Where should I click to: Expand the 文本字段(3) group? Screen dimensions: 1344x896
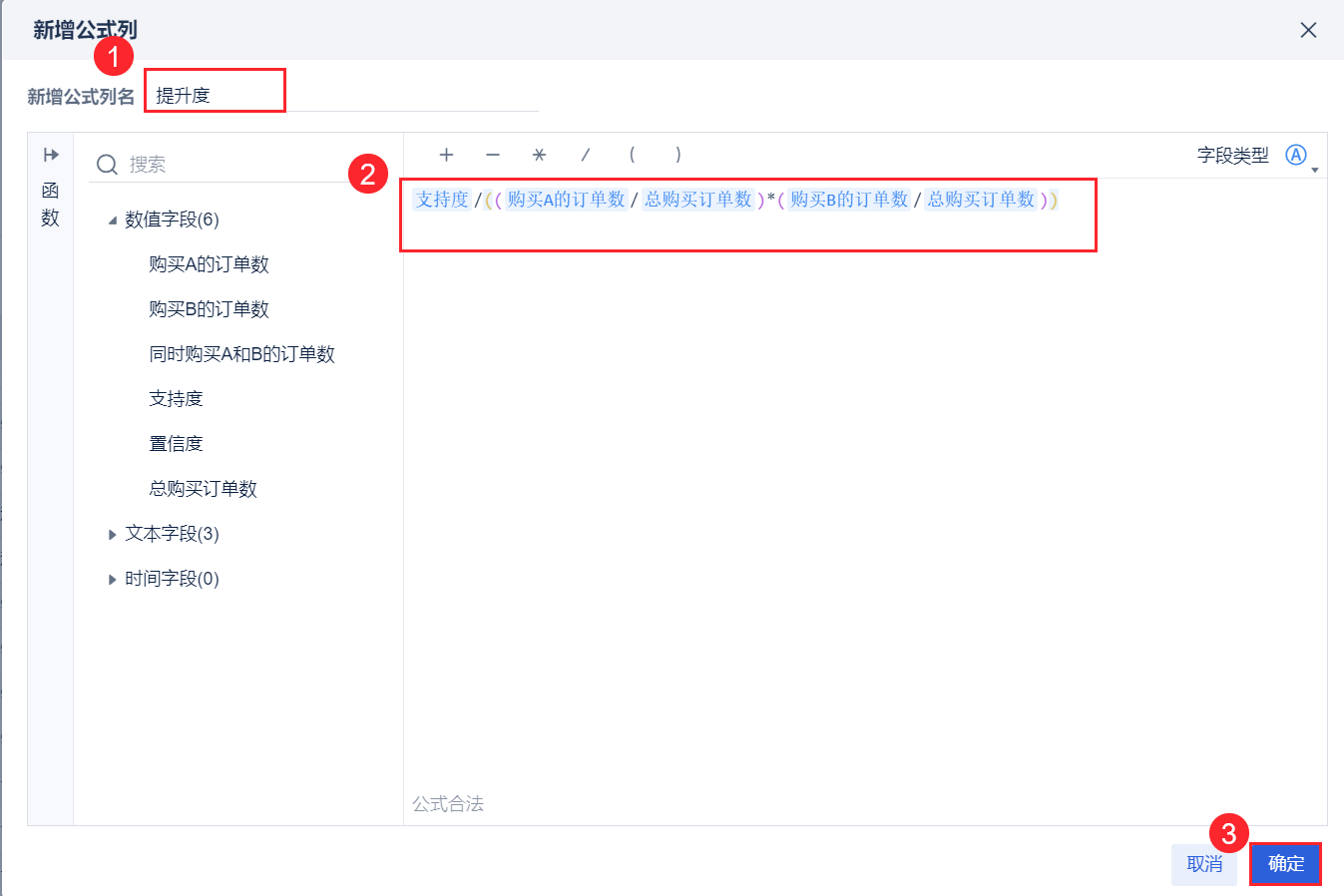pos(113,535)
